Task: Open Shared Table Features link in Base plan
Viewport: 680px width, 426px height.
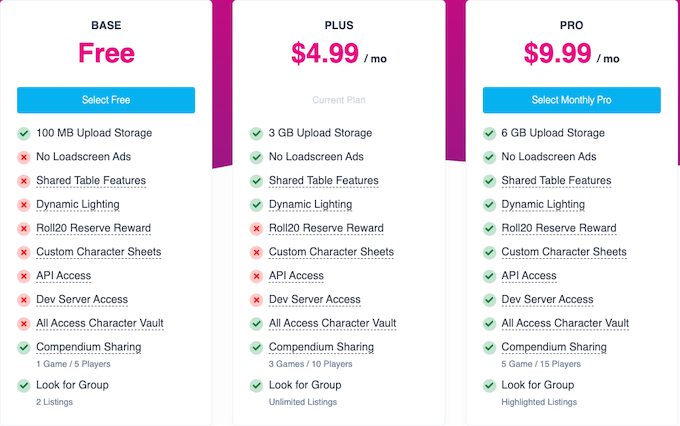Action: 91,181
